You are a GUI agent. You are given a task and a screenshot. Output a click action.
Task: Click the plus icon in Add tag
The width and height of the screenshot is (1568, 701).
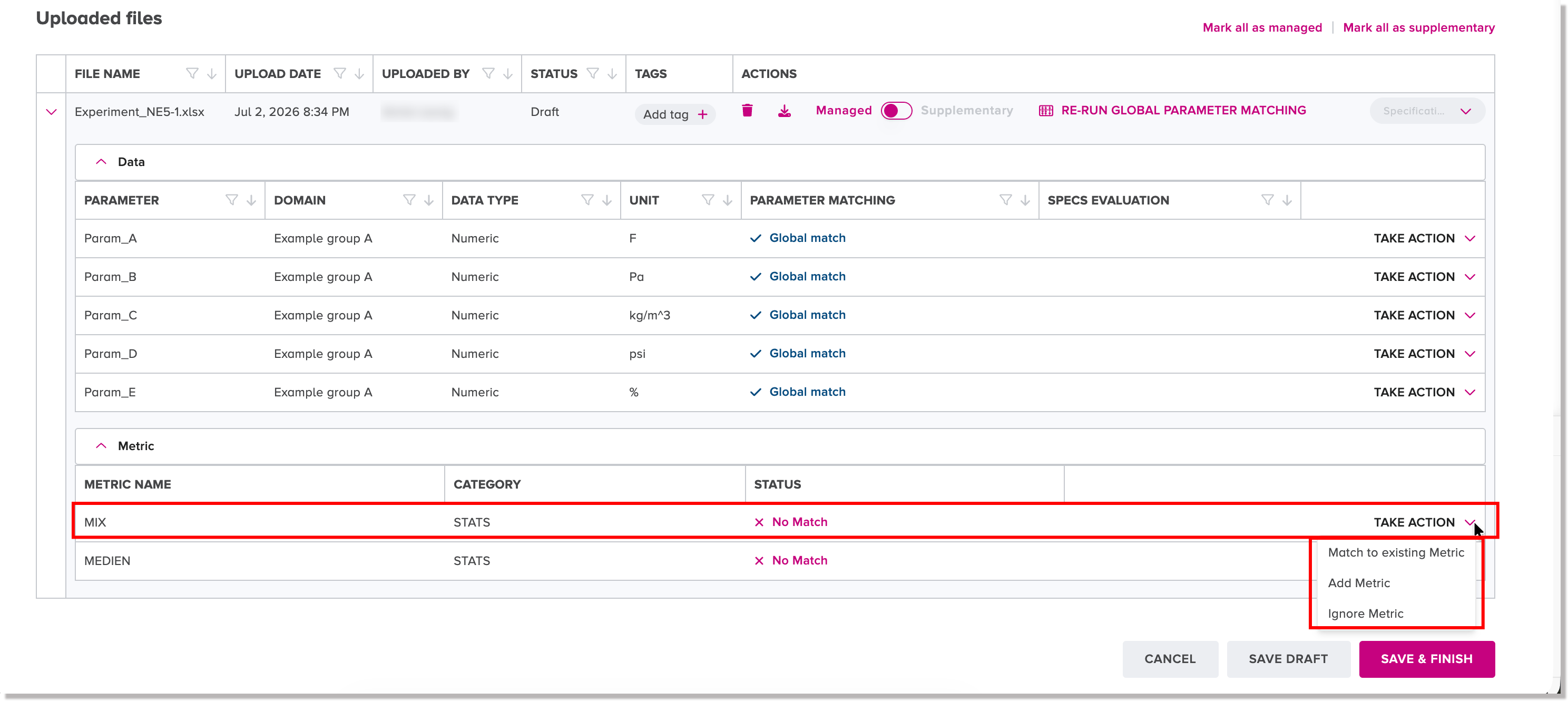click(x=702, y=114)
